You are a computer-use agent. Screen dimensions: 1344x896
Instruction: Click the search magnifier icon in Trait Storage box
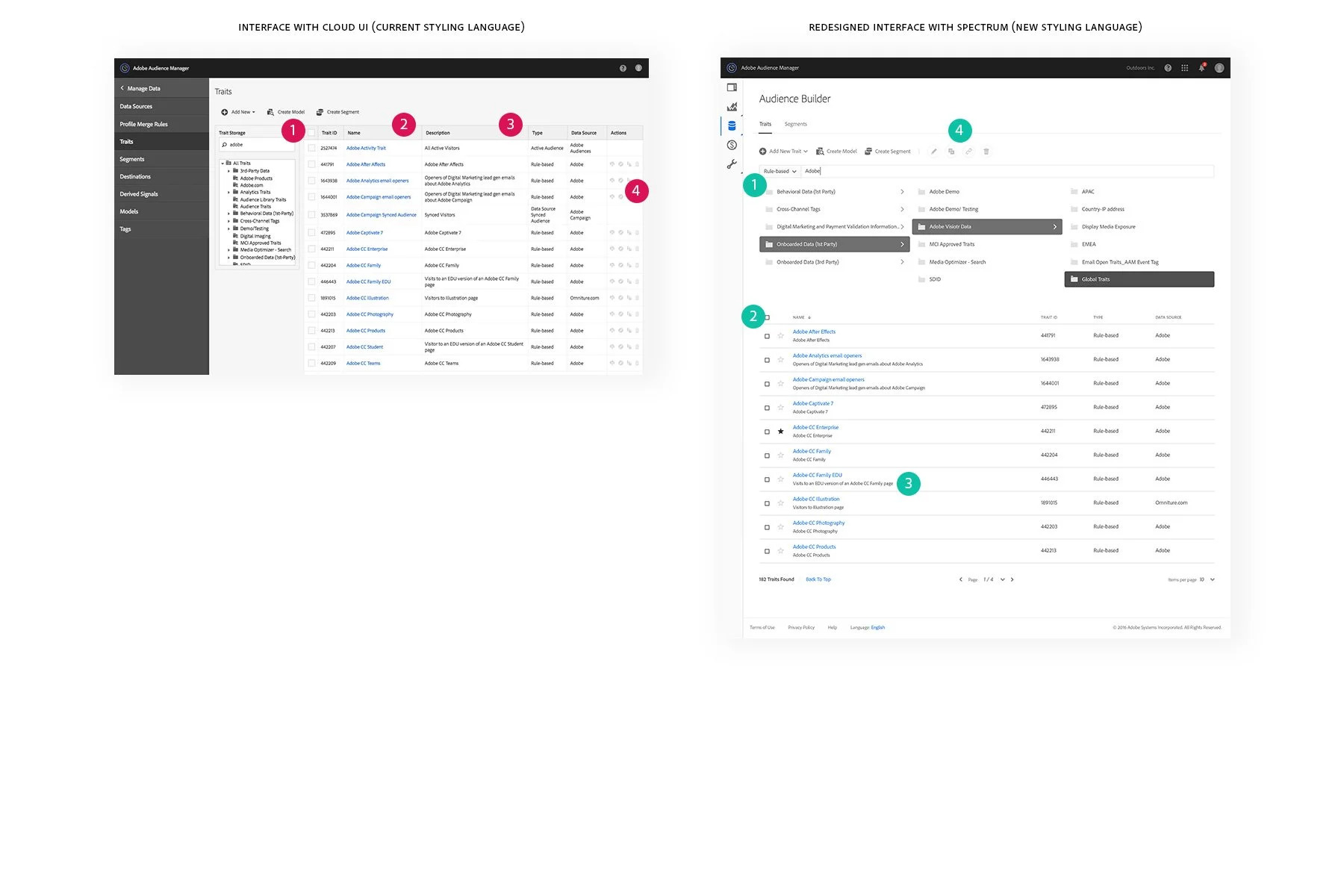pos(224,145)
